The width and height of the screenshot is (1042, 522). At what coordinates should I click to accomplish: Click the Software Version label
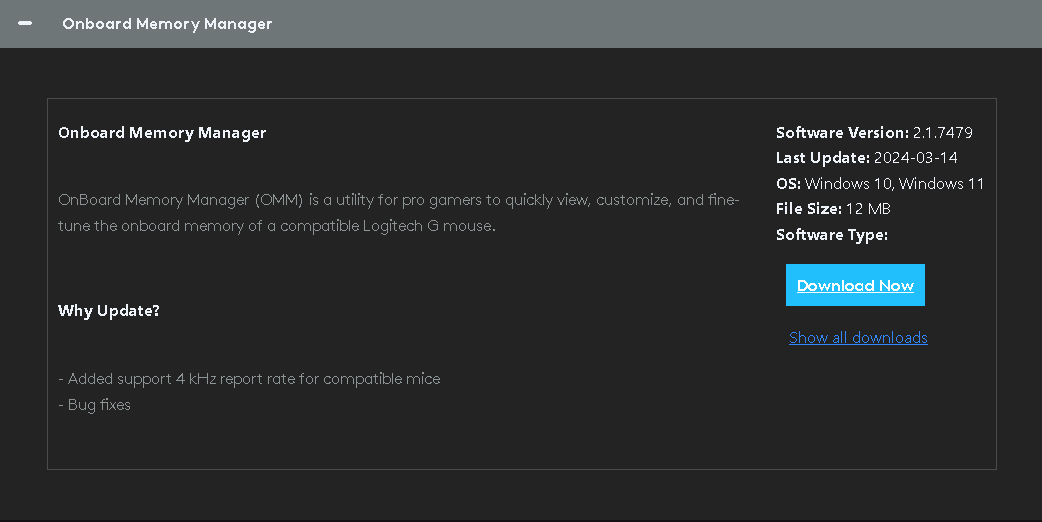[x=842, y=132]
